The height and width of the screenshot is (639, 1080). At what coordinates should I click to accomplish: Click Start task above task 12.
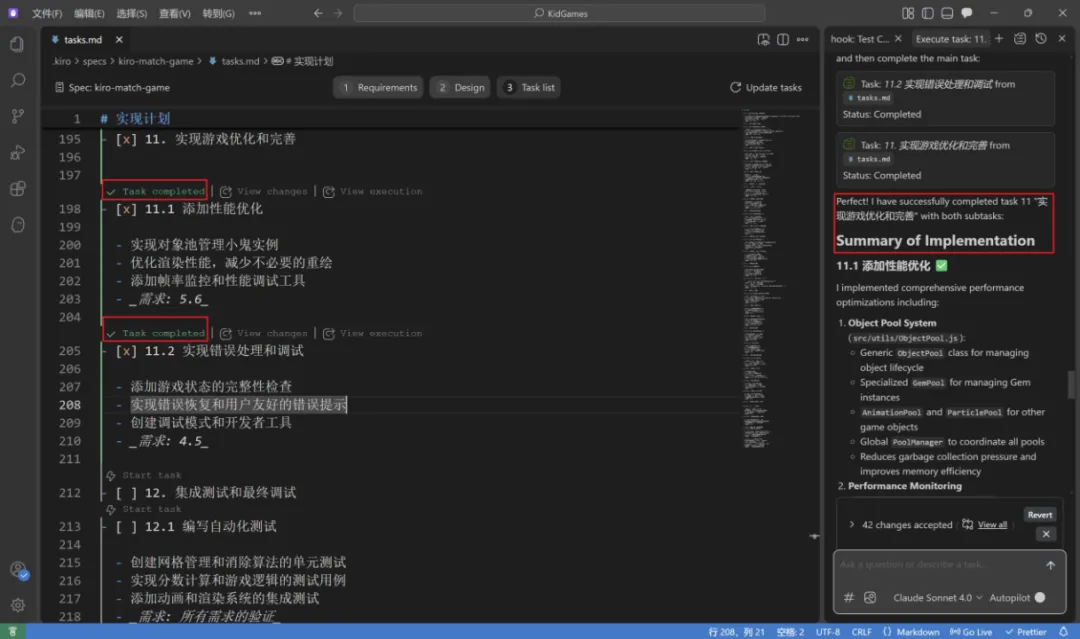pyautogui.click(x=144, y=475)
